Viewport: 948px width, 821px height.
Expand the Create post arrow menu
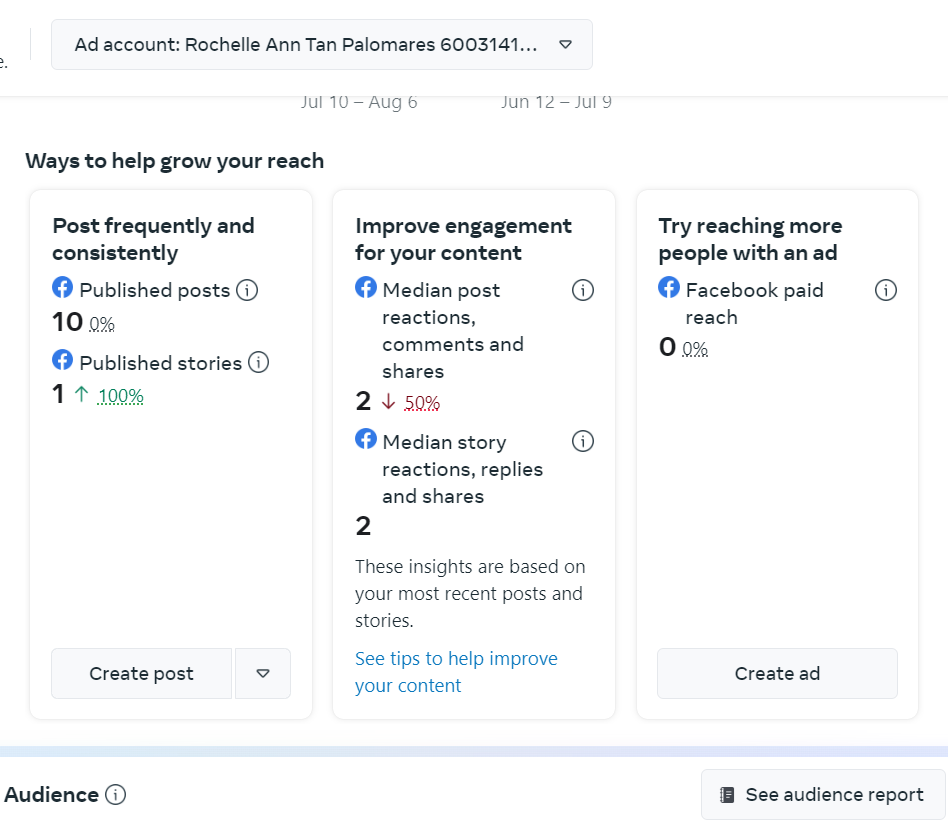263,674
